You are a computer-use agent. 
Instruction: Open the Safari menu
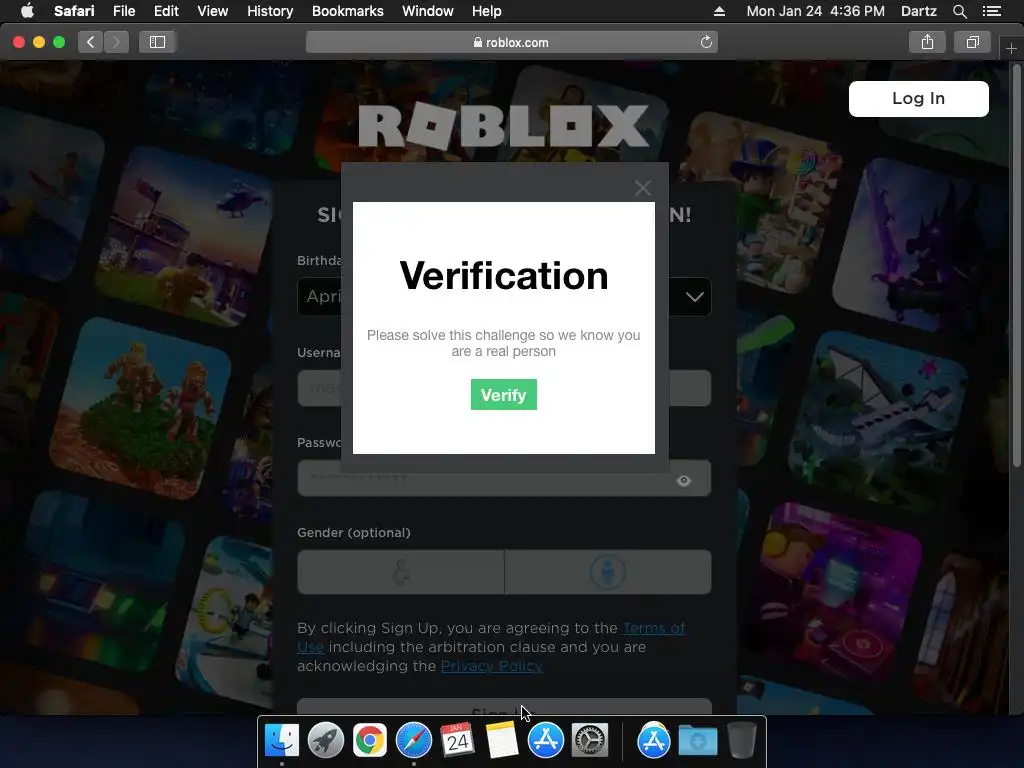[x=74, y=11]
